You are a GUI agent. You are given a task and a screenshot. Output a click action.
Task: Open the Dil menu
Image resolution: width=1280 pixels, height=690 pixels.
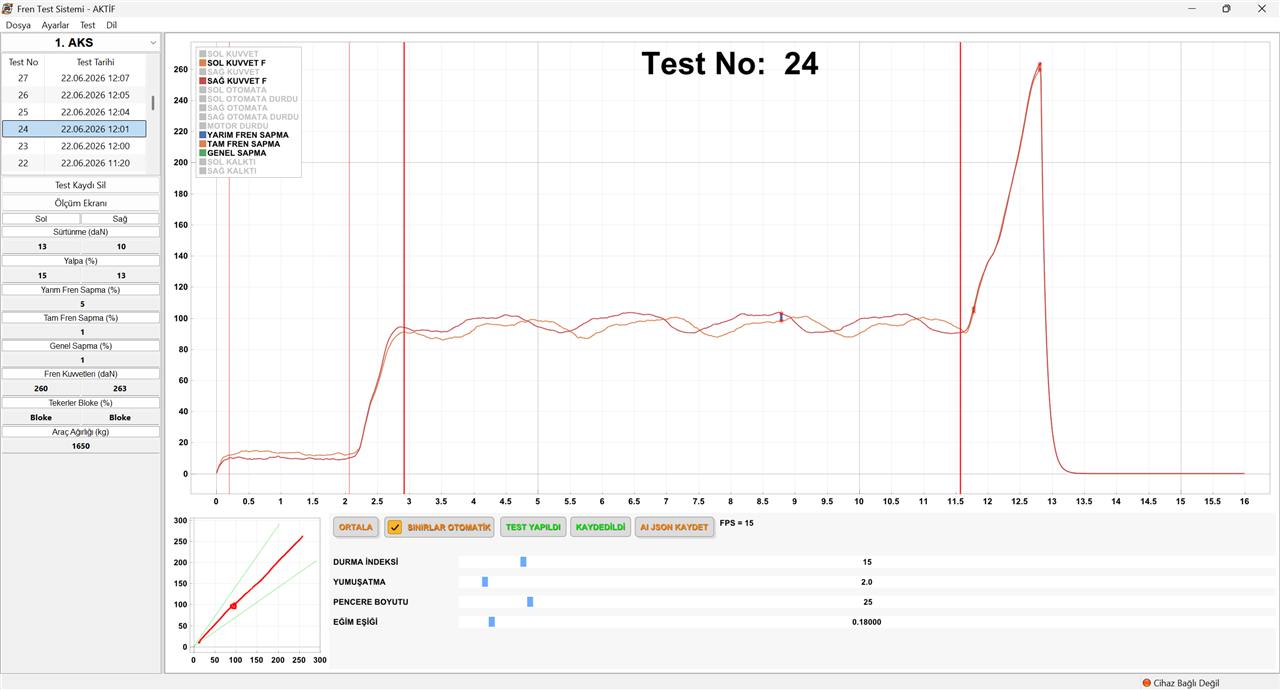(112, 25)
